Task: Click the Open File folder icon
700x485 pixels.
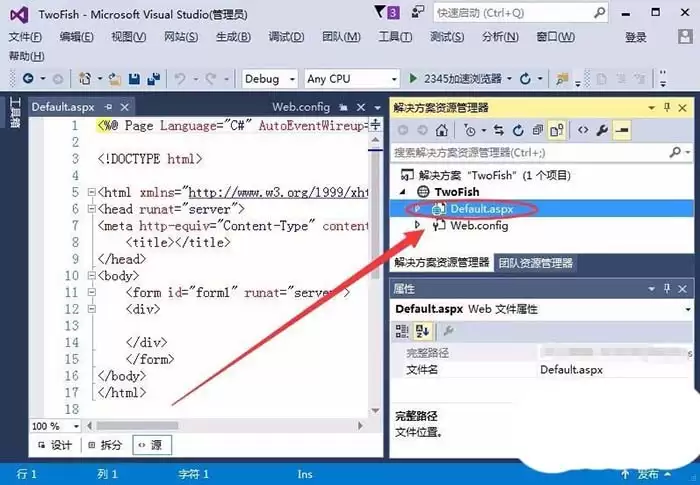Action: (x=115, y=79)
